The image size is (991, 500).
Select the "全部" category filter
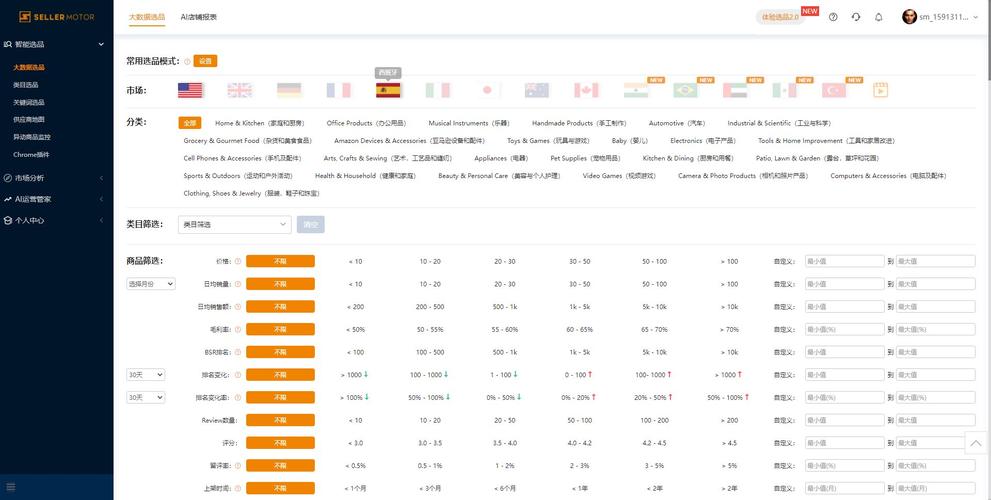click(190, 123)
